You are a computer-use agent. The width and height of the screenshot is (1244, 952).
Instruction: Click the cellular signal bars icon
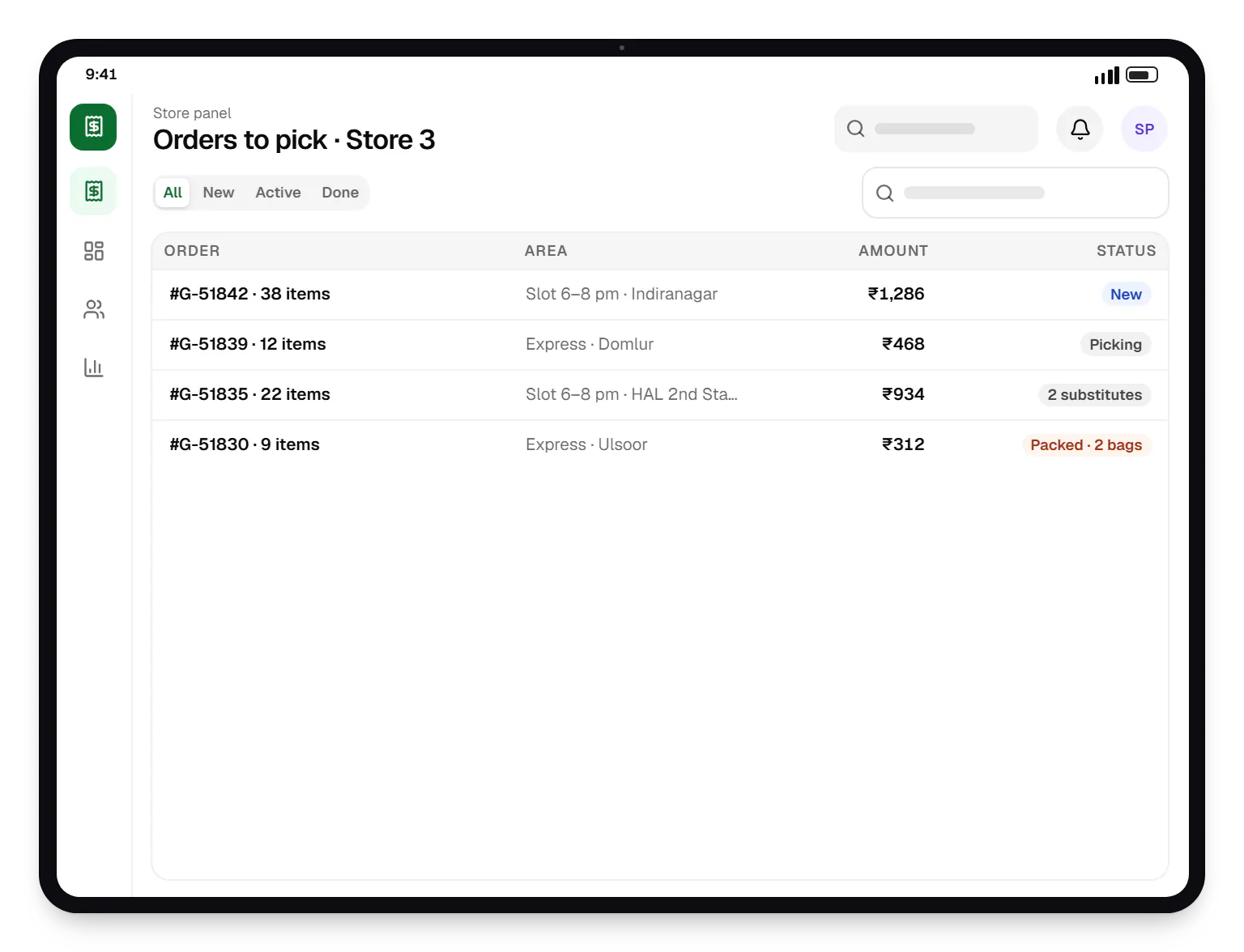(x=1106, y=75)
